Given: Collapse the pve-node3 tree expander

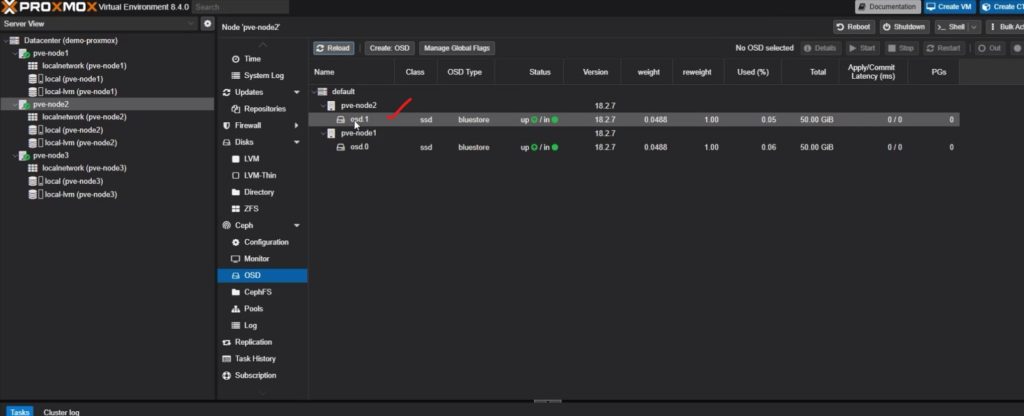Looking at the screenshot, I should [14, 155].
